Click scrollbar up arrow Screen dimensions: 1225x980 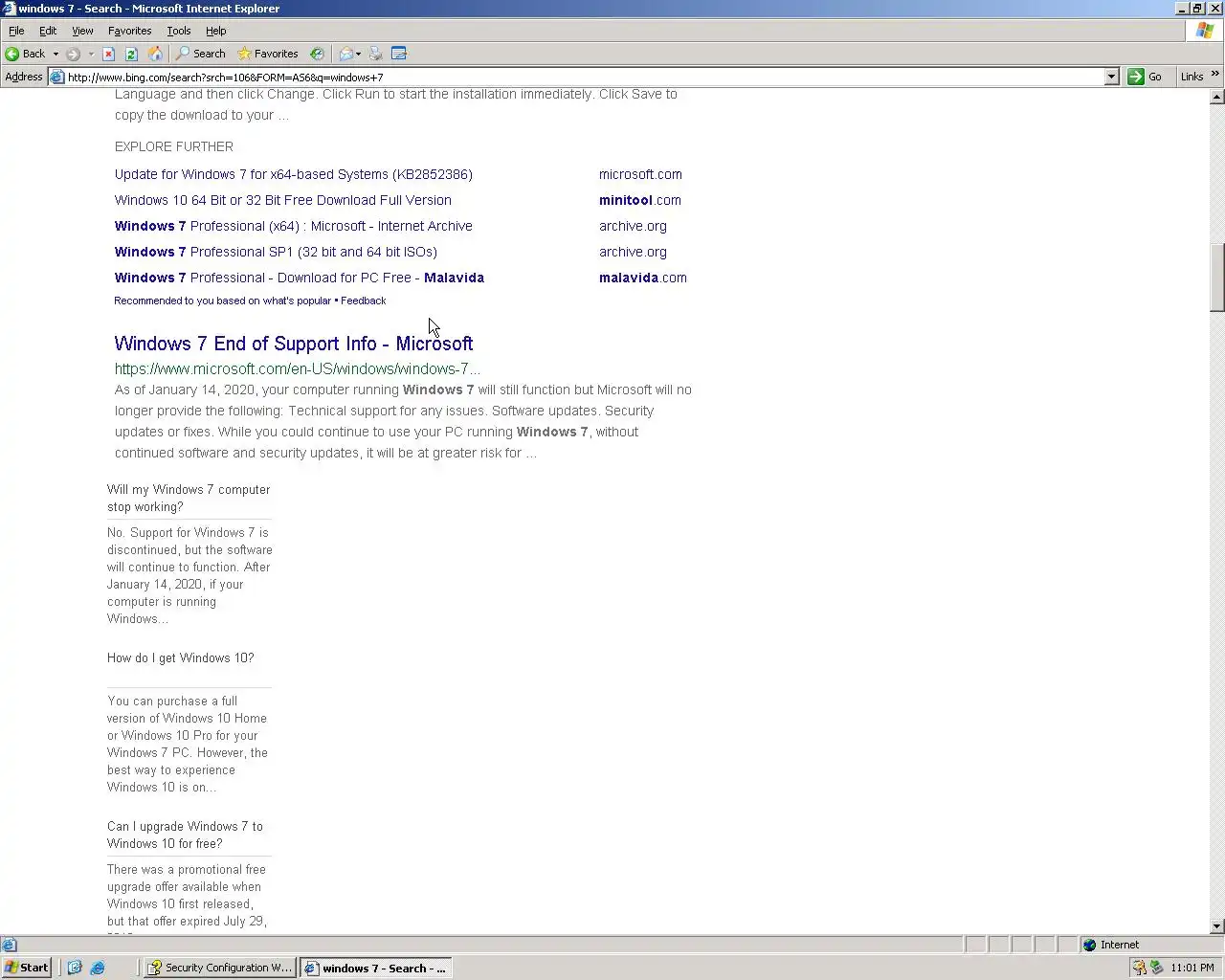pos(1217,97)
